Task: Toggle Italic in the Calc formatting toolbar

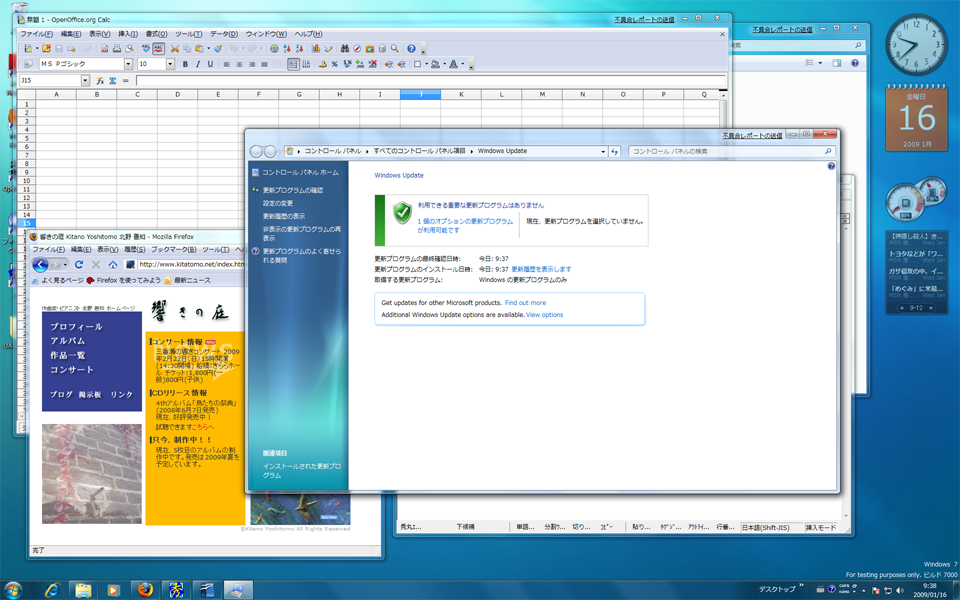Action: coord(198,64)
